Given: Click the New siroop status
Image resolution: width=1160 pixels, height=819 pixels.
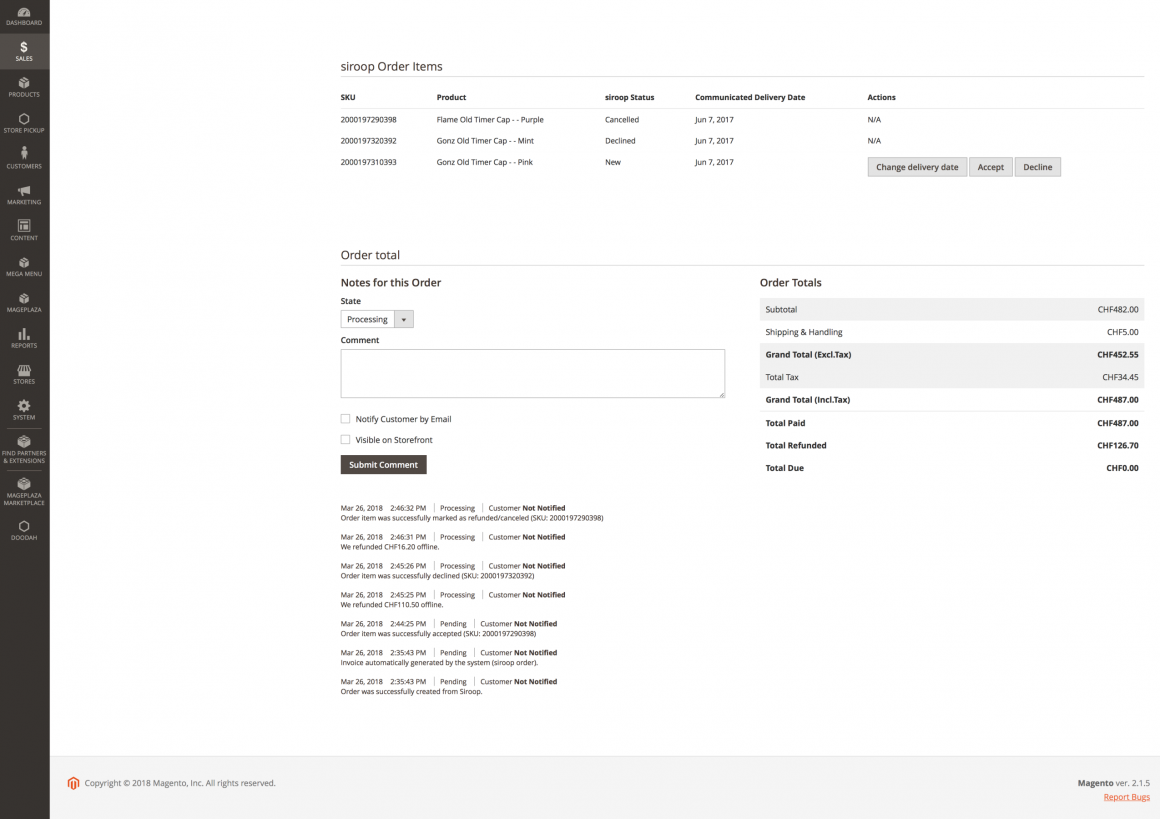Looking at the screenshot, I should tap(613, 162).
